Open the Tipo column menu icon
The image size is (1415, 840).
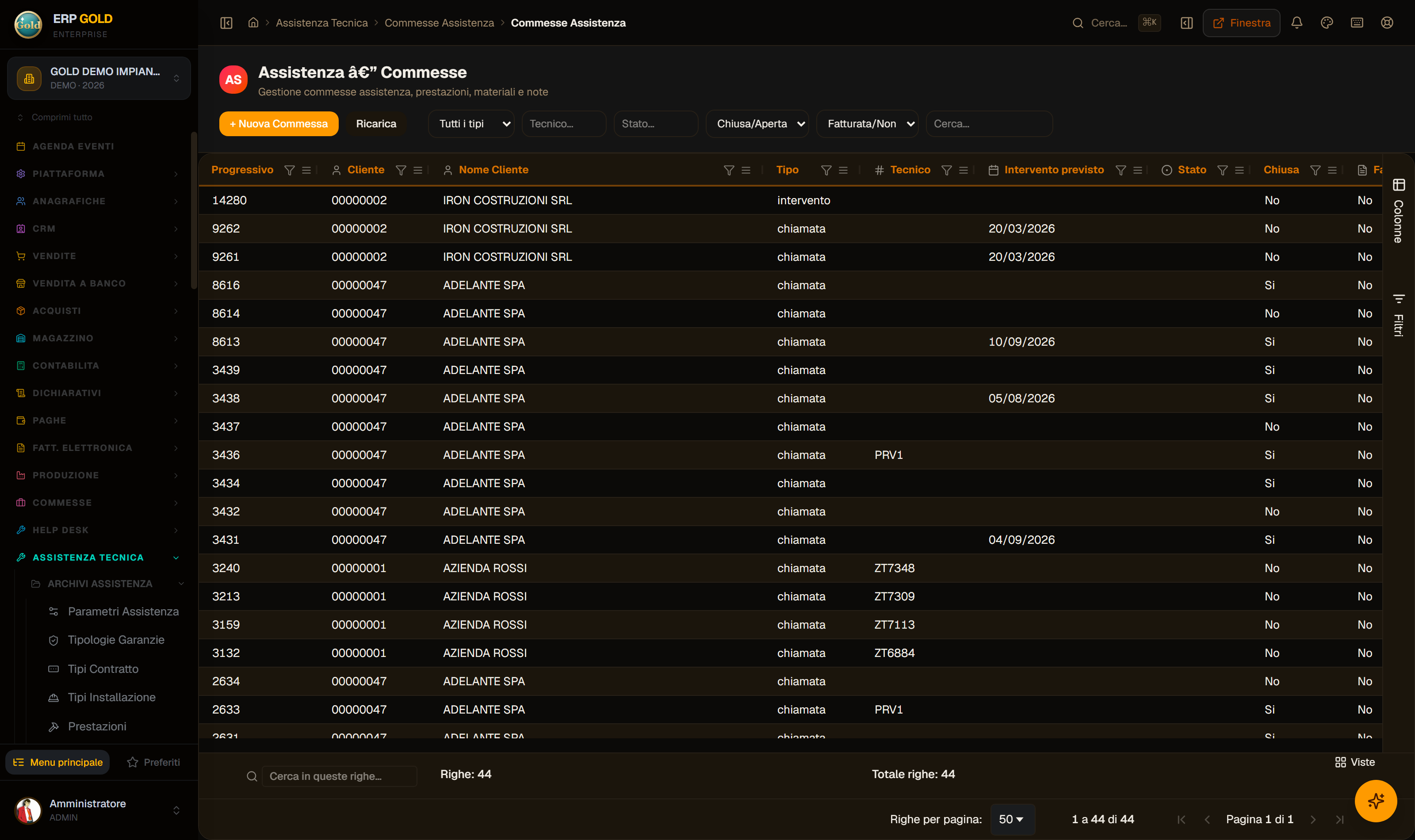coord(843,170)
